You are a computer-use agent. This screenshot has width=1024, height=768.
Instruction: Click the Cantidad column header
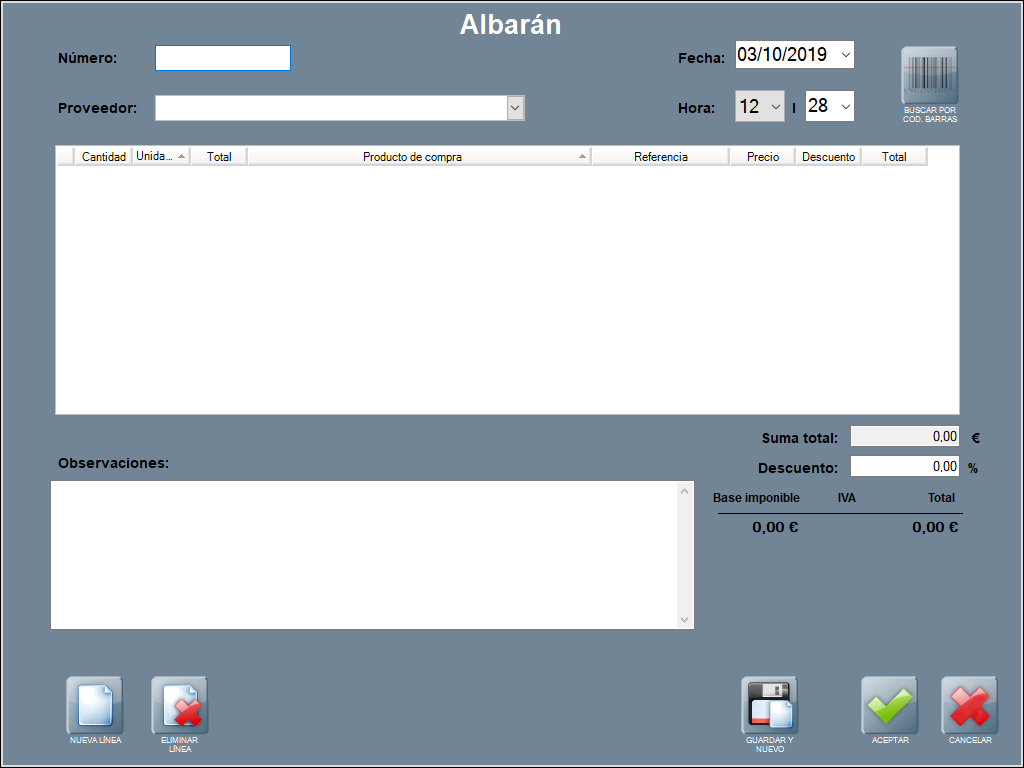(103, 157)
